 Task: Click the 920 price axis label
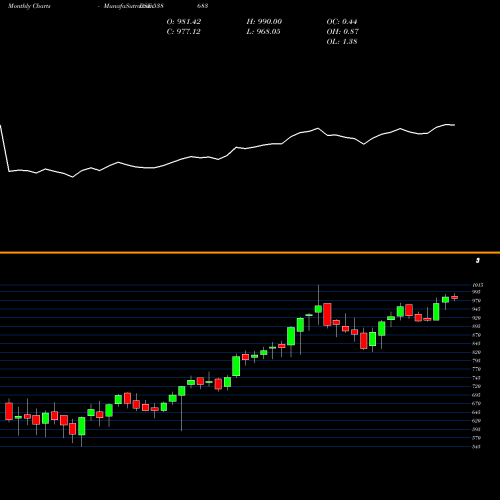tap(476, 318)
